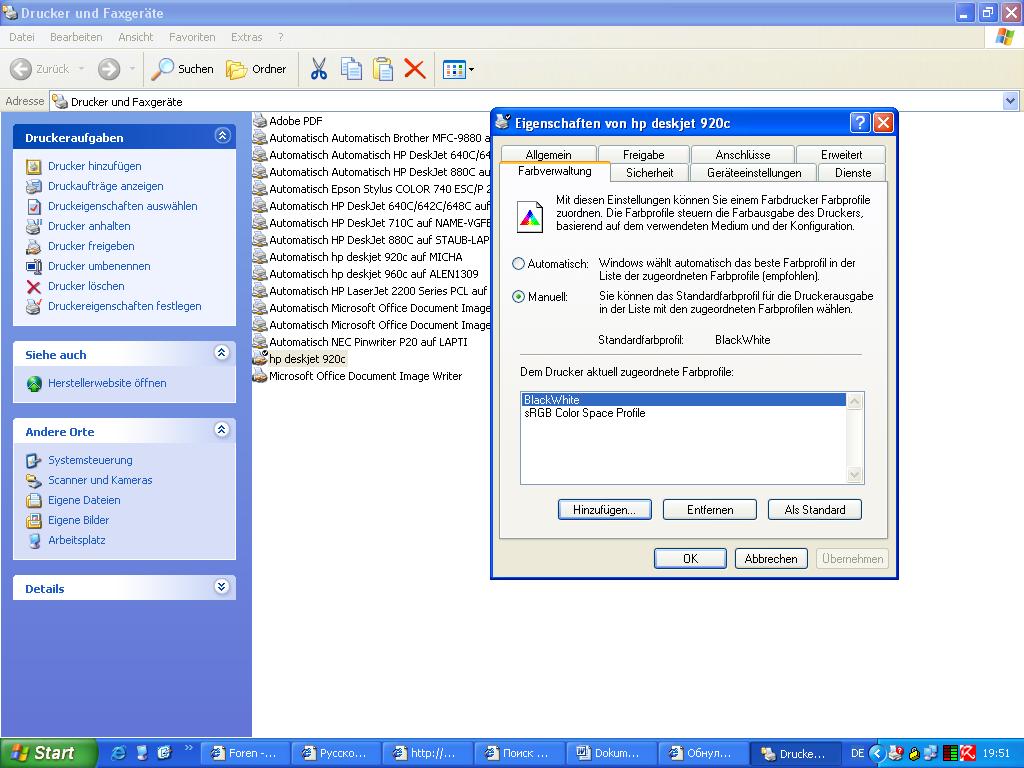The image size is (1024, 768).
Task: Open the address bar dropdown
Action: (x=1010, y=101)
